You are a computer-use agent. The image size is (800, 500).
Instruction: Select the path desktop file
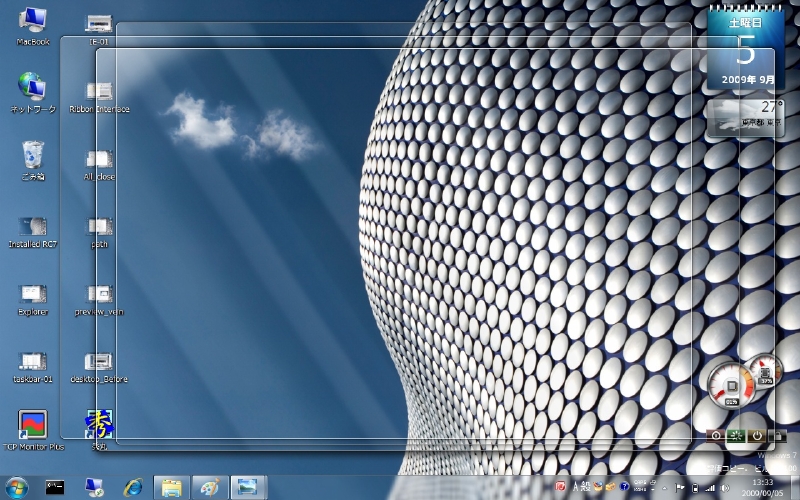coord(99,233)
